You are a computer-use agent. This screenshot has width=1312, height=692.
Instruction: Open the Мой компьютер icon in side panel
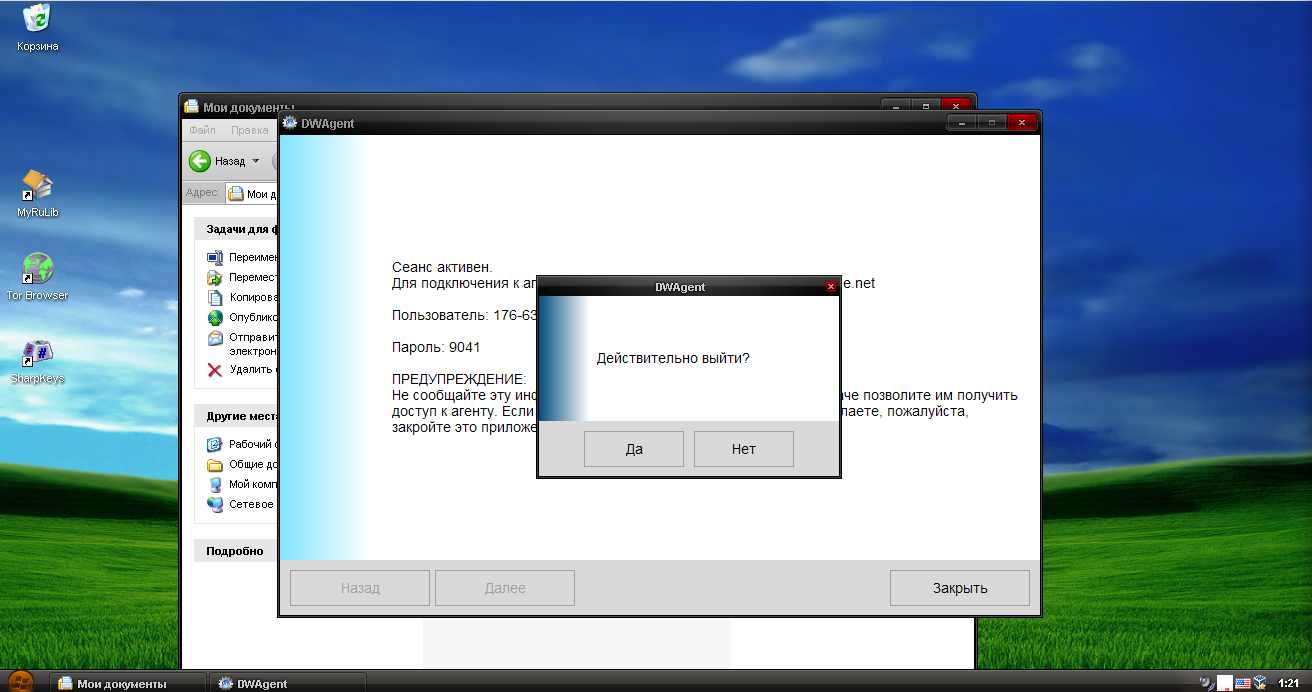pyautogui.click(x=214, y=484)
